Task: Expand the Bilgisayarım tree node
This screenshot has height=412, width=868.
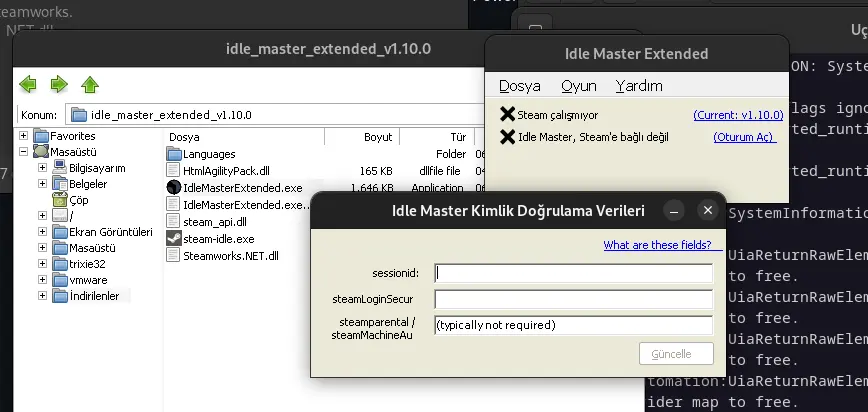Action: click(42, 167)
